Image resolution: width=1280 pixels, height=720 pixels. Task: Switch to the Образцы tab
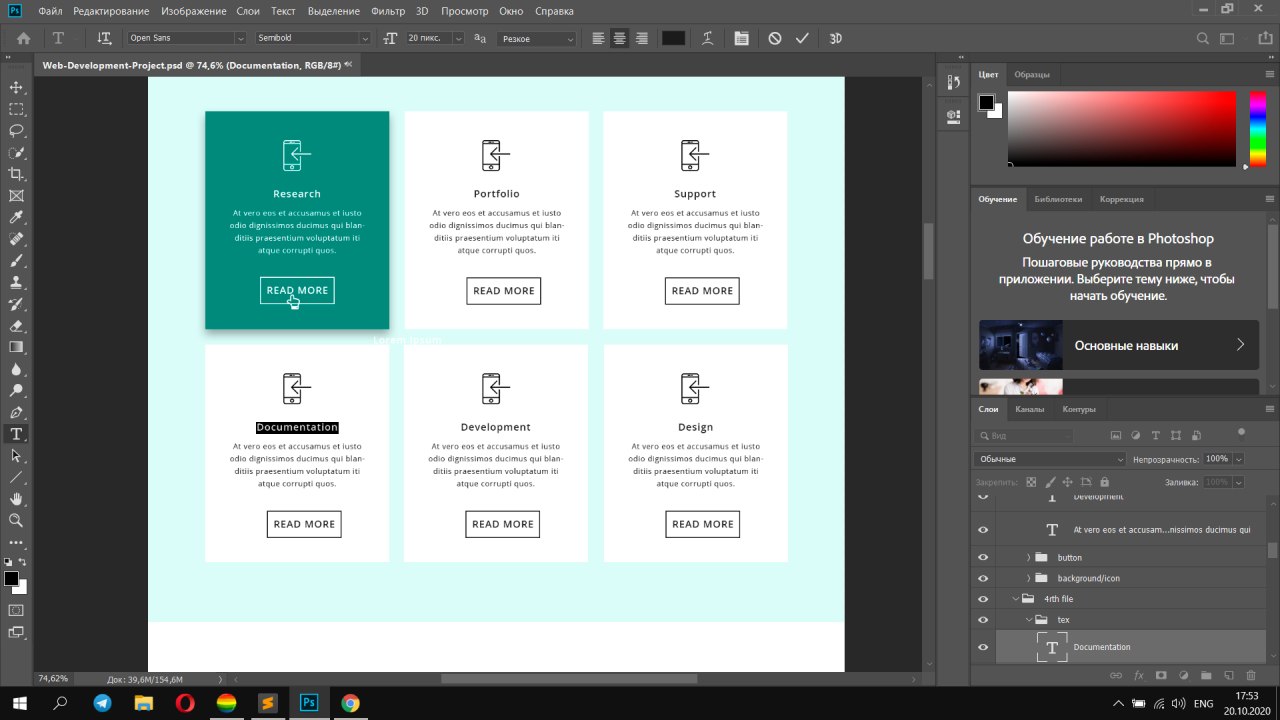1032,75
